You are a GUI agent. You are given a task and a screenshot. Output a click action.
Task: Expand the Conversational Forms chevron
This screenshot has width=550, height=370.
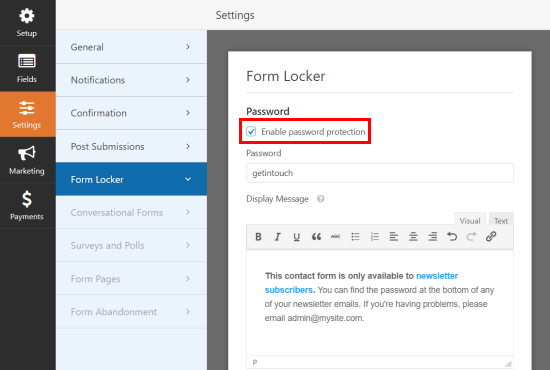tap(188, 212)
